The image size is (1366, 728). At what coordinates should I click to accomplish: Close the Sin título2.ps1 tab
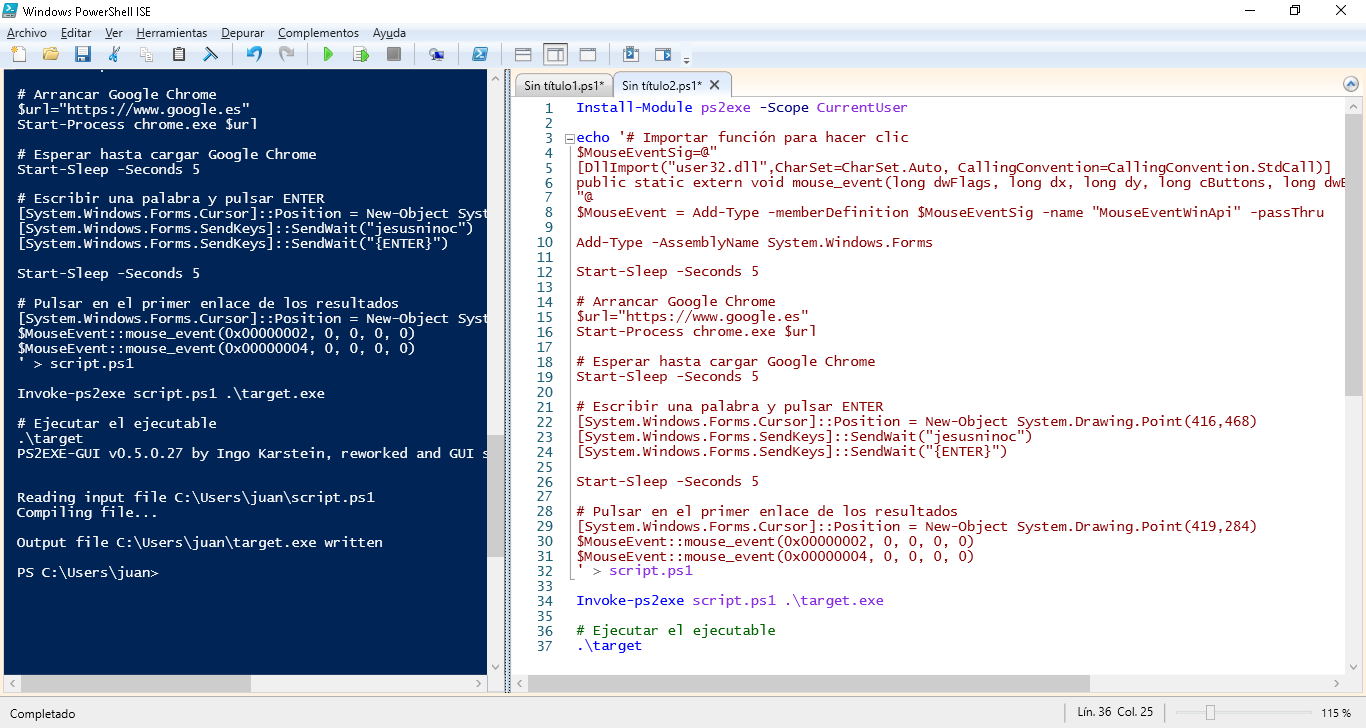point(715,86)
